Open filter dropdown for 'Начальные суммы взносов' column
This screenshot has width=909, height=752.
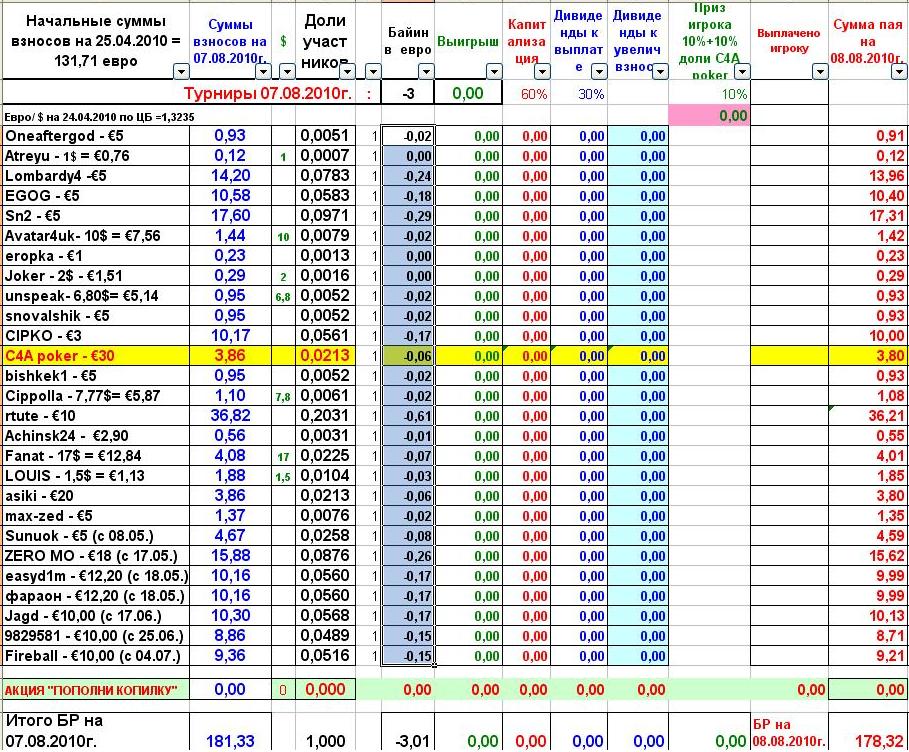(181, 71)
